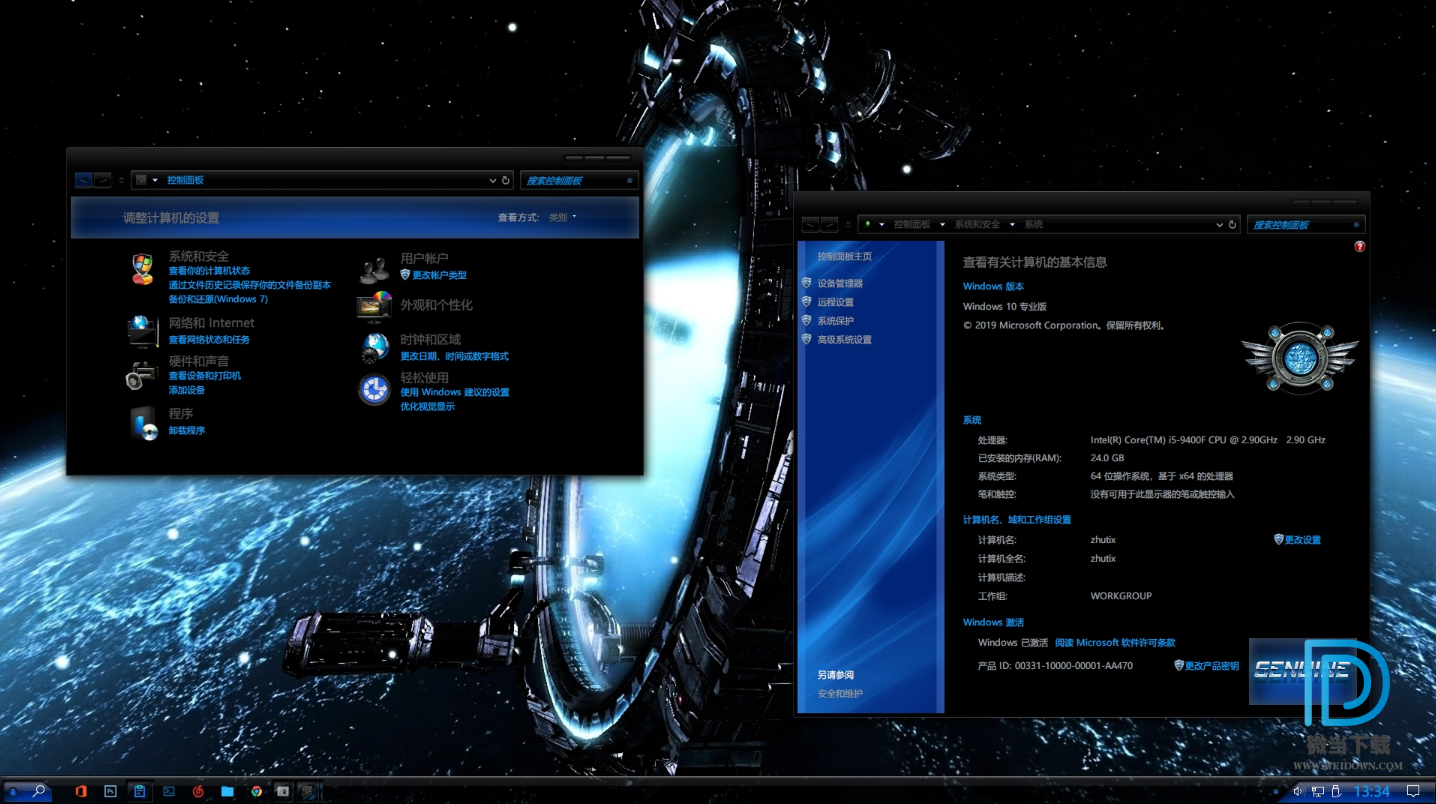This screenshot has width=1436, height=804.
Task: Click 优化视觉显示 link
Action: 427,406
